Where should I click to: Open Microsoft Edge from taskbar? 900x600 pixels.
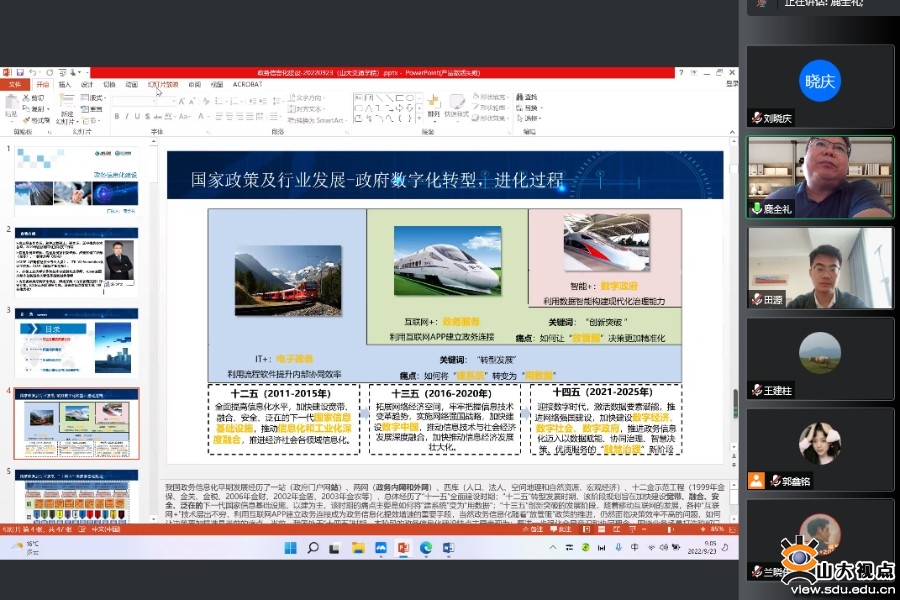[426, 548]
